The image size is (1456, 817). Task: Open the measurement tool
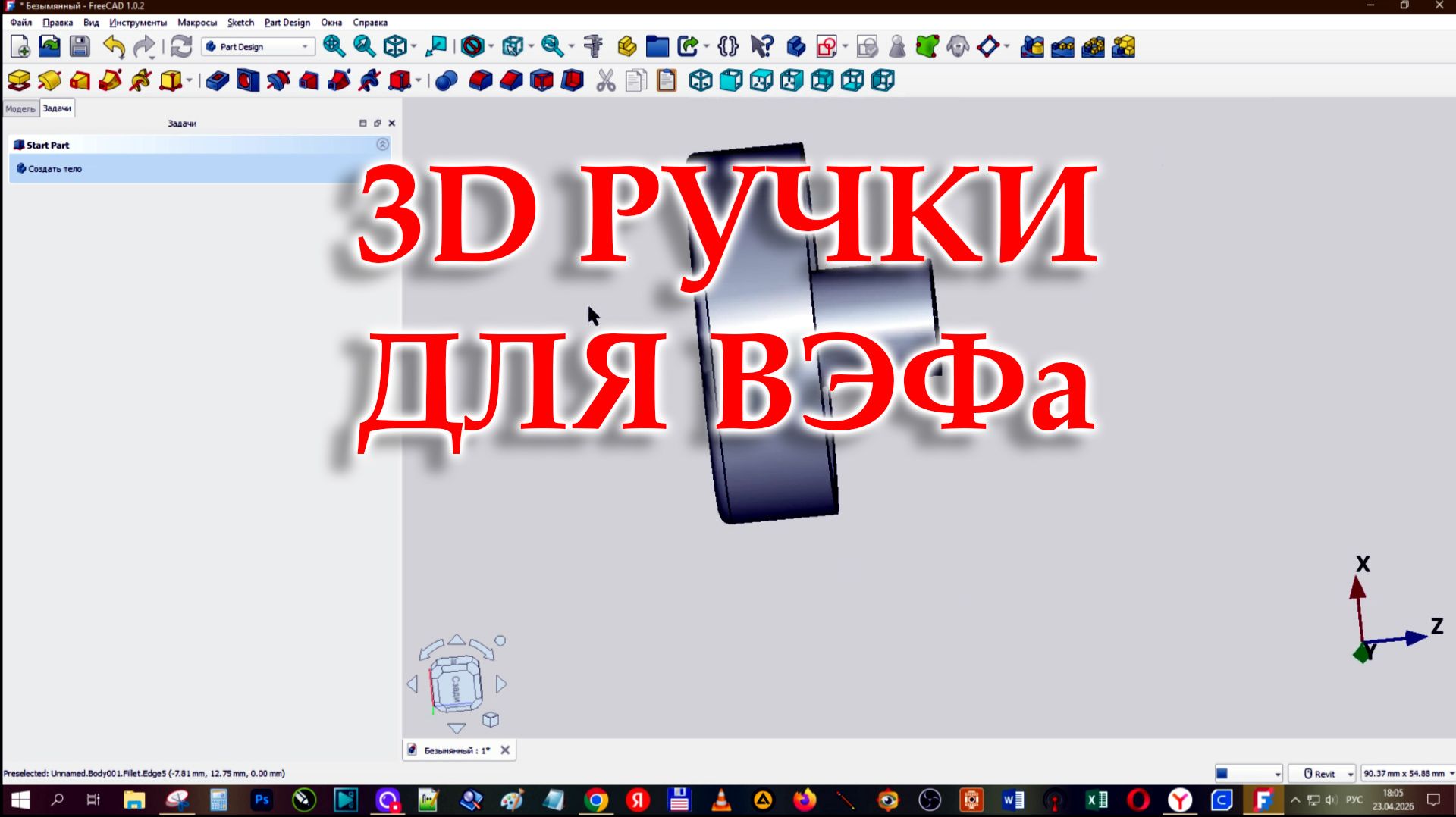point(592,47)
